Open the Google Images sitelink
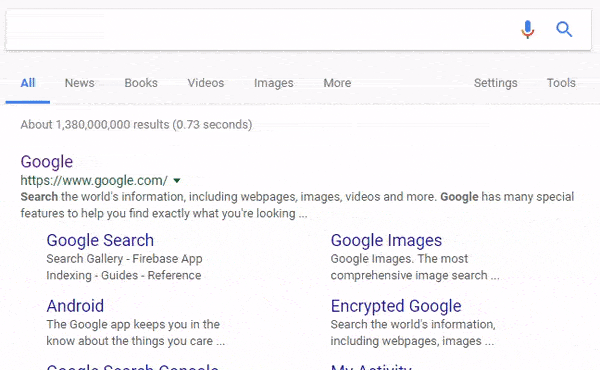600x370 pixels. (x=386, y=241)
